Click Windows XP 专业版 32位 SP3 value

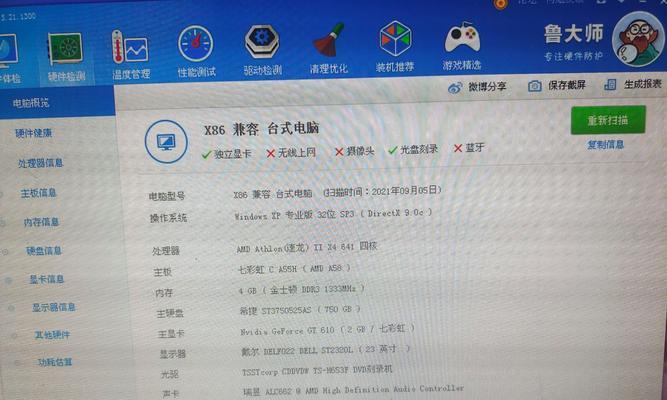pyautogui.click(x=333, y=214)
